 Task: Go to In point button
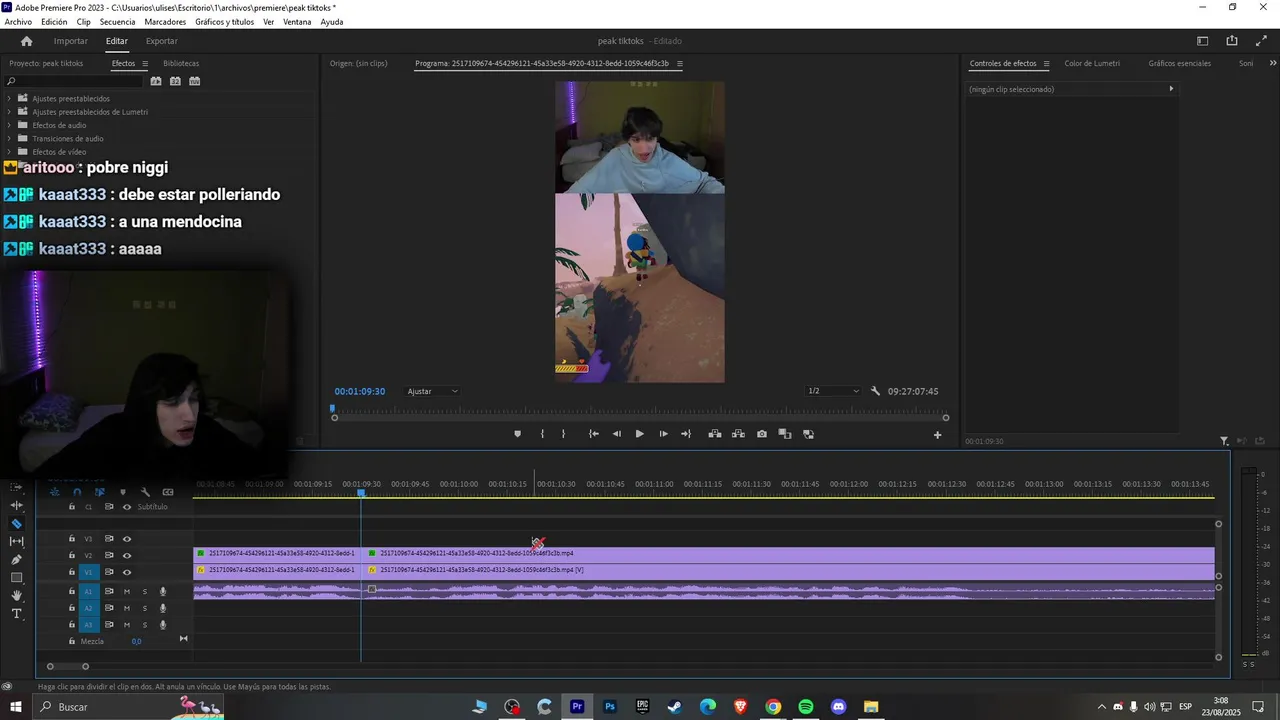[593, 434]
